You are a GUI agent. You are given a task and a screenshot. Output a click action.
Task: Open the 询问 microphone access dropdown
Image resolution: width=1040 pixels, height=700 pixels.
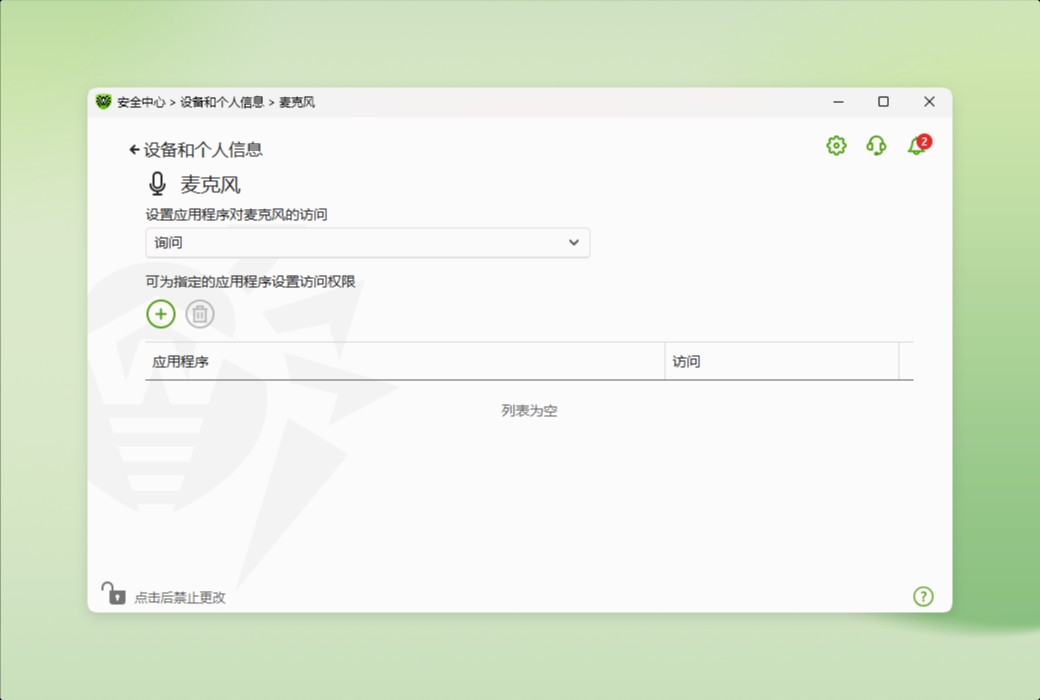coord(367,243)
